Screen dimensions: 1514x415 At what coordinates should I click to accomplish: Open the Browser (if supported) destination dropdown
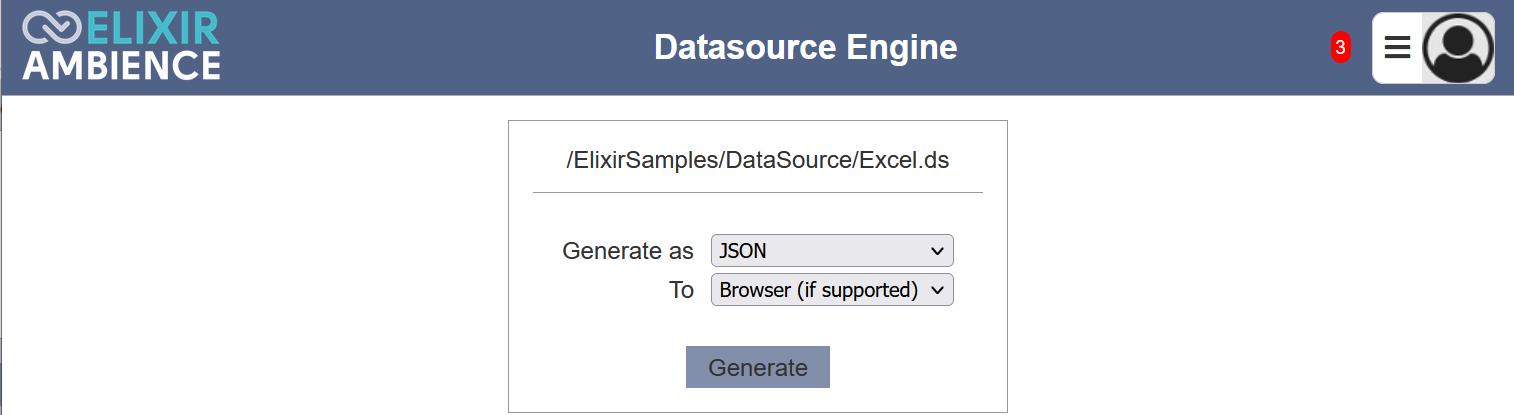[832, 290]
